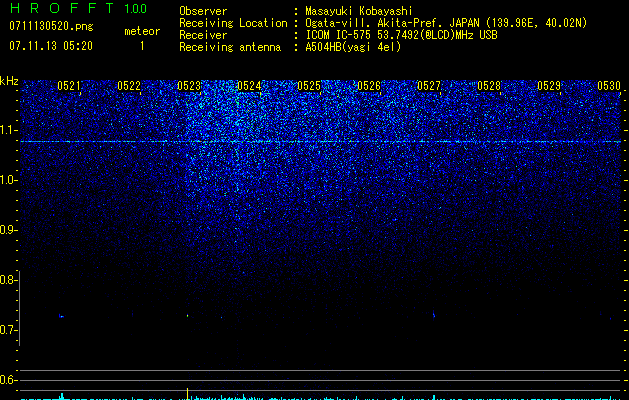
Task: Click the file name 0711130520.png
Action: point(51,27)
